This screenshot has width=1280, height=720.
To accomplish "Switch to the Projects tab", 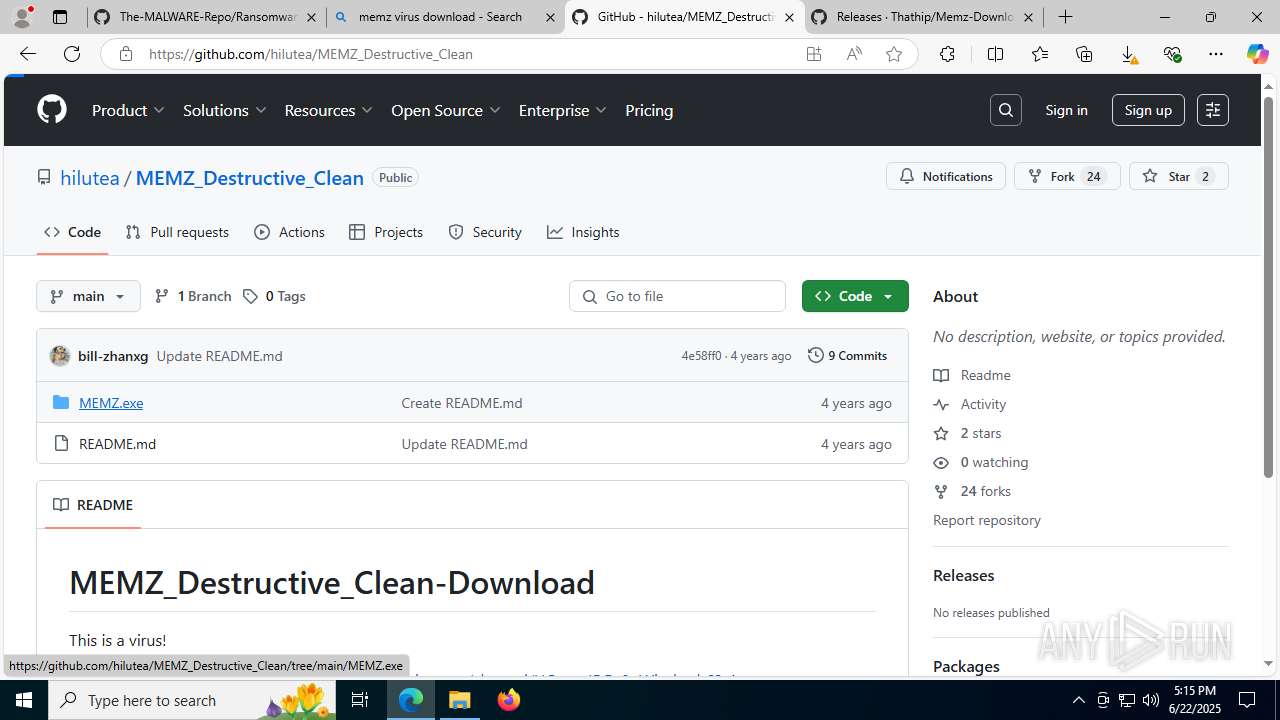I will 386,232.
